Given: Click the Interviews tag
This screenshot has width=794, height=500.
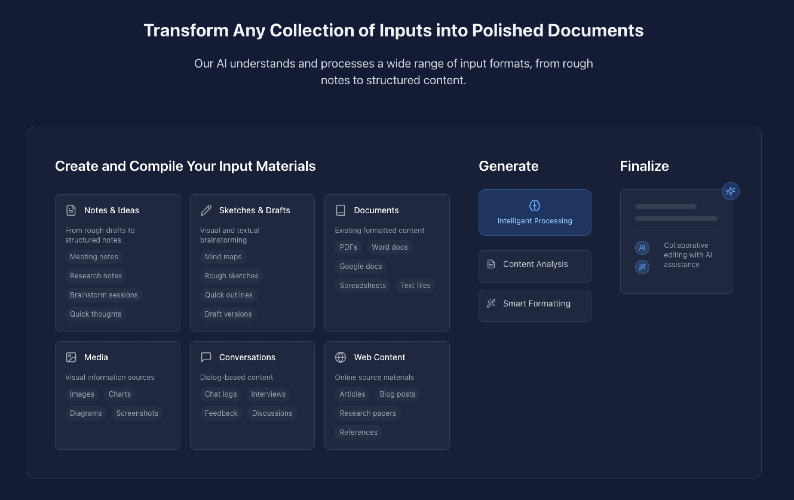Looking at the screenshot, I should tap(268, 394).
